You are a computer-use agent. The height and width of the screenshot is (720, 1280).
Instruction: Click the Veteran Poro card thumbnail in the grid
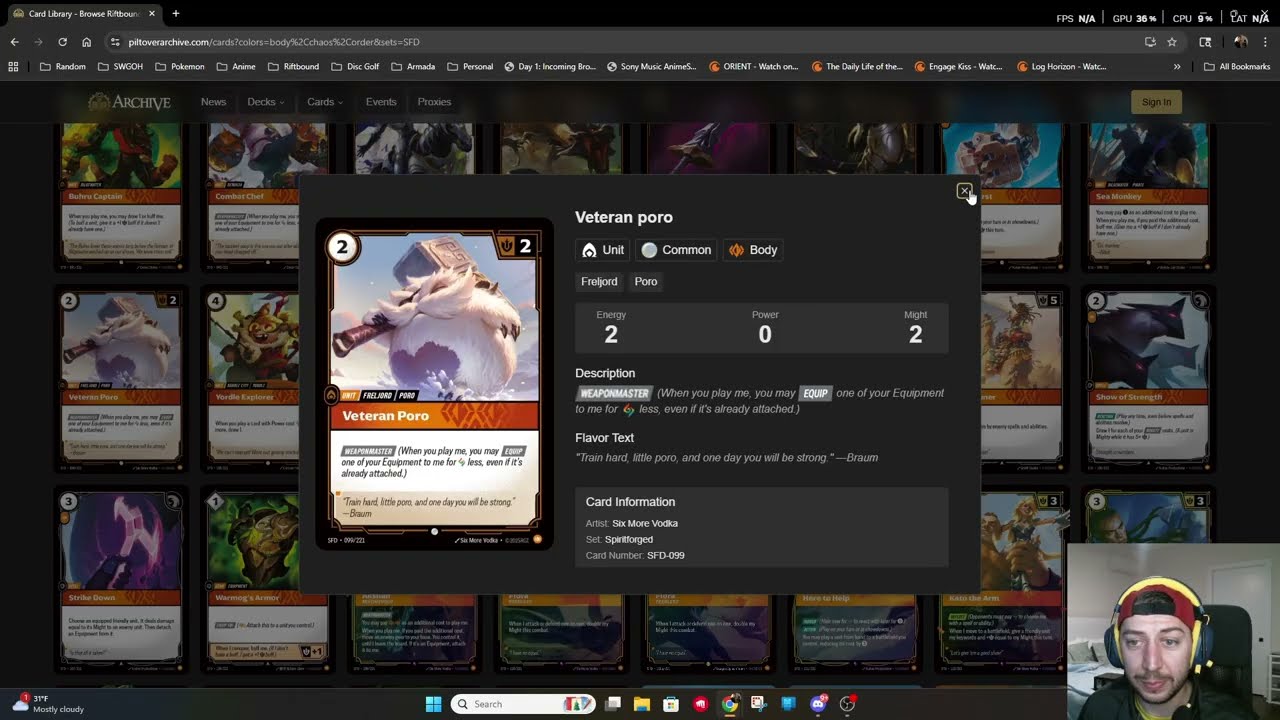(121, 380)
